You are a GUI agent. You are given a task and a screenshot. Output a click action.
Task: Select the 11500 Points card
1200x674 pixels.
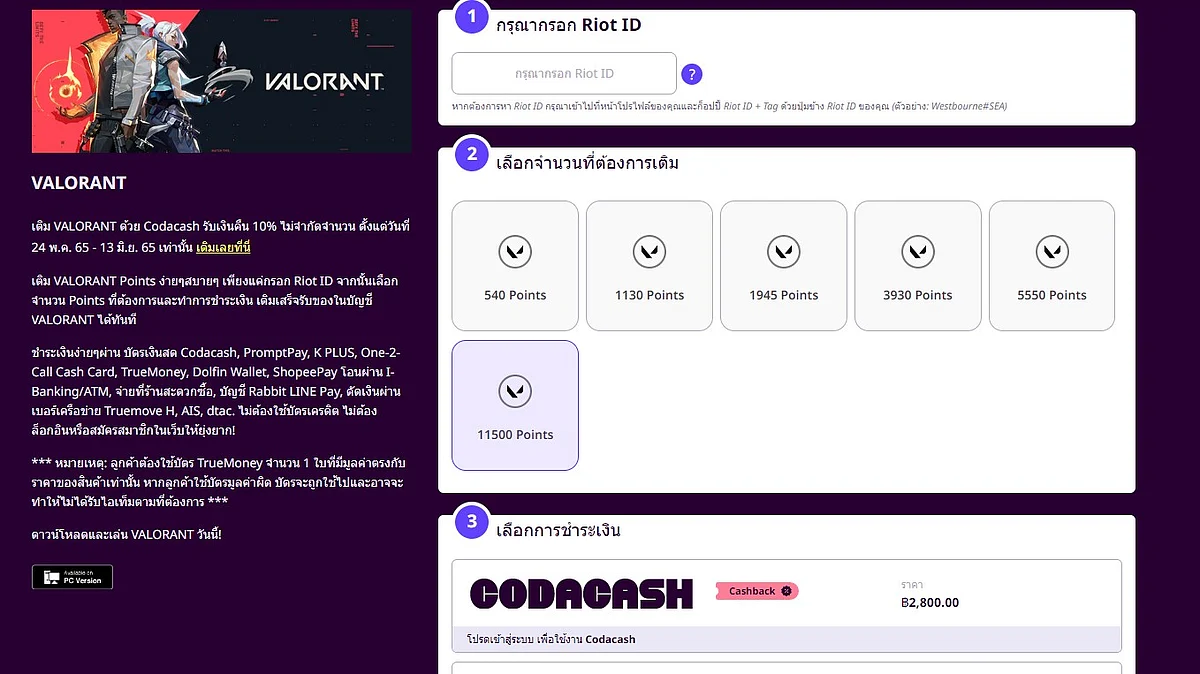tap(515, 405)
